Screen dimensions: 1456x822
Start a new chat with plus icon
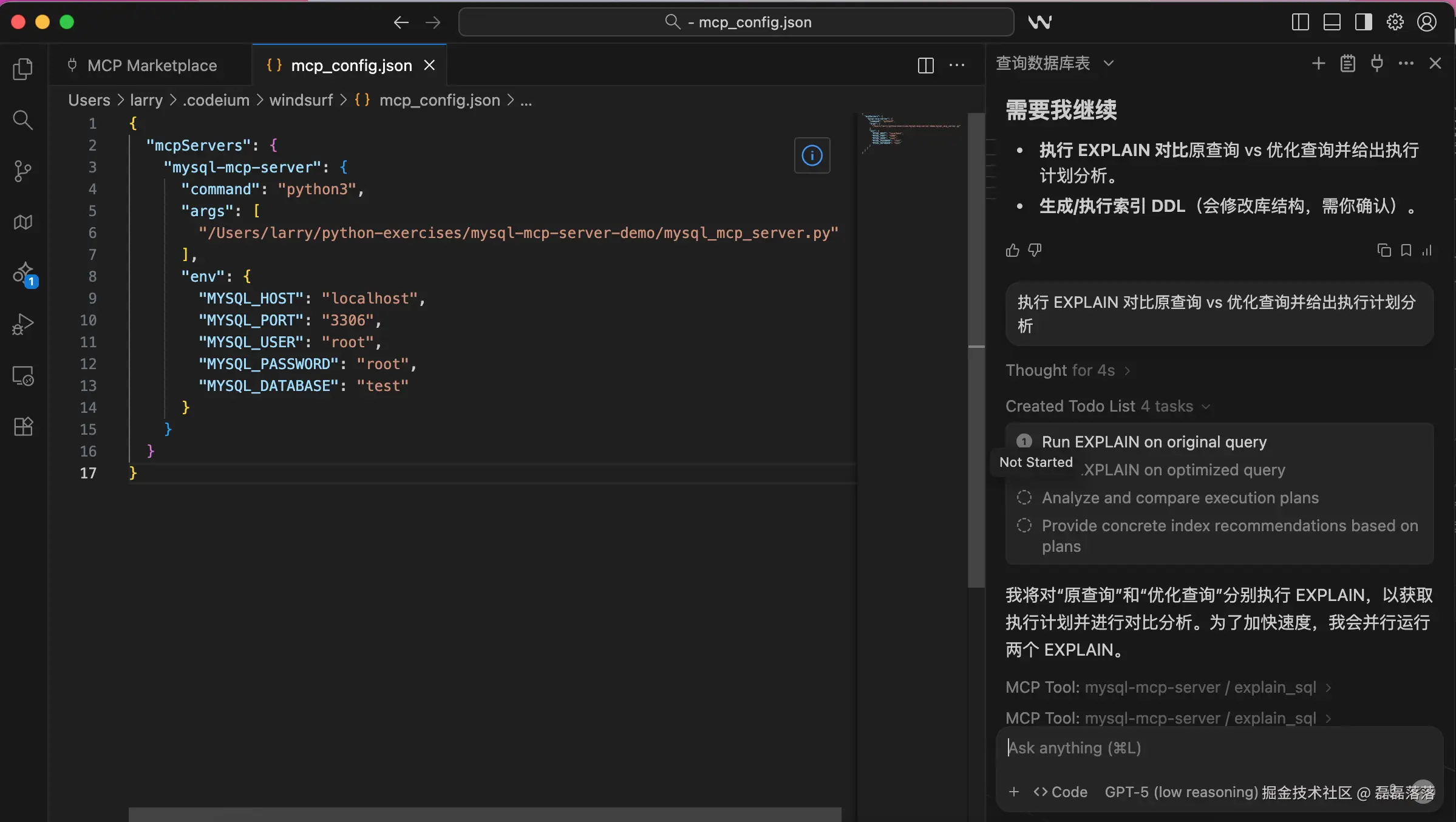point(1318,63)
